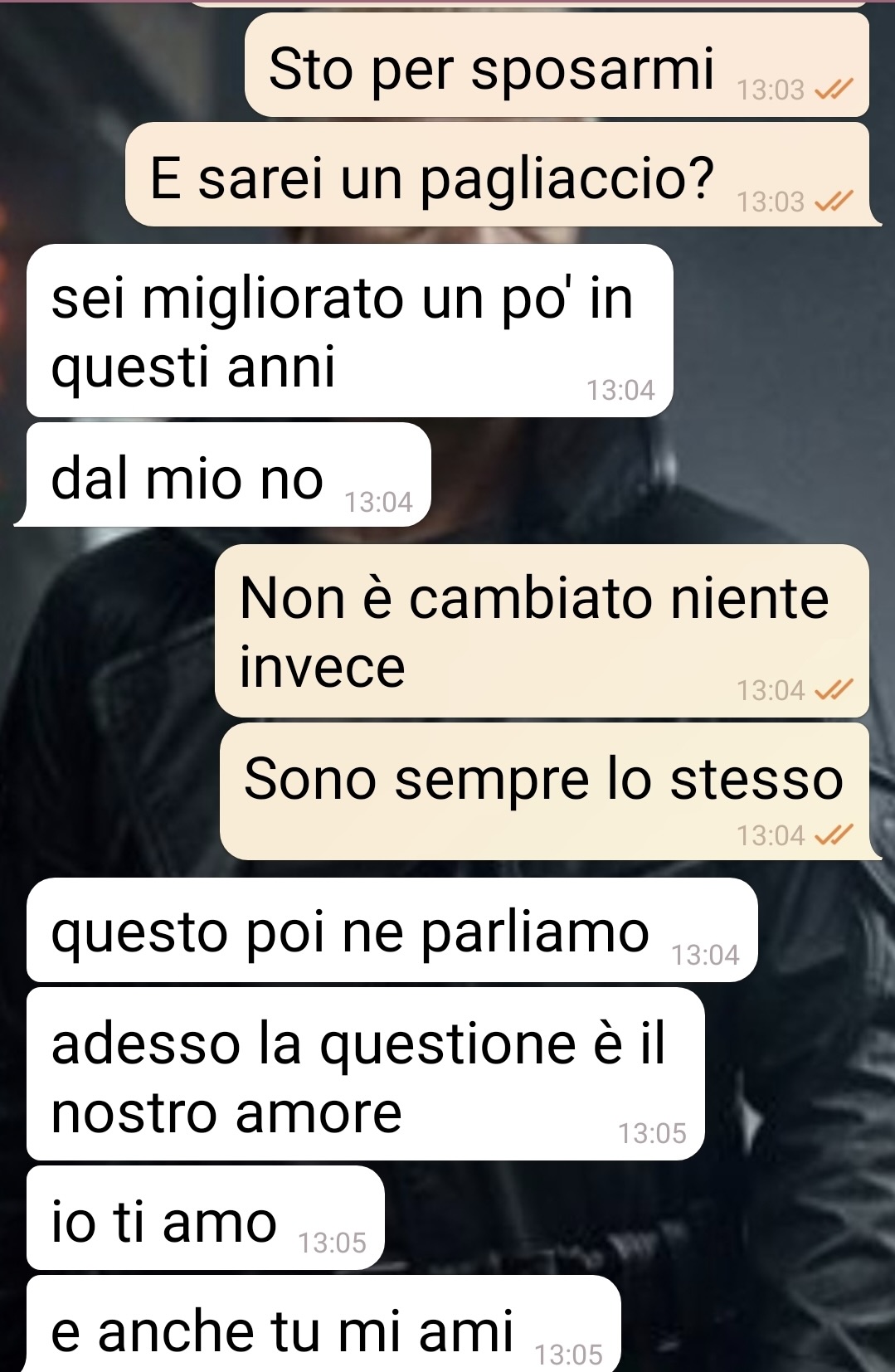Click the 13:03 timestamp on 'Sto per sposarmi'
The width and height of the screenshot is (895, 1372).
771,90
